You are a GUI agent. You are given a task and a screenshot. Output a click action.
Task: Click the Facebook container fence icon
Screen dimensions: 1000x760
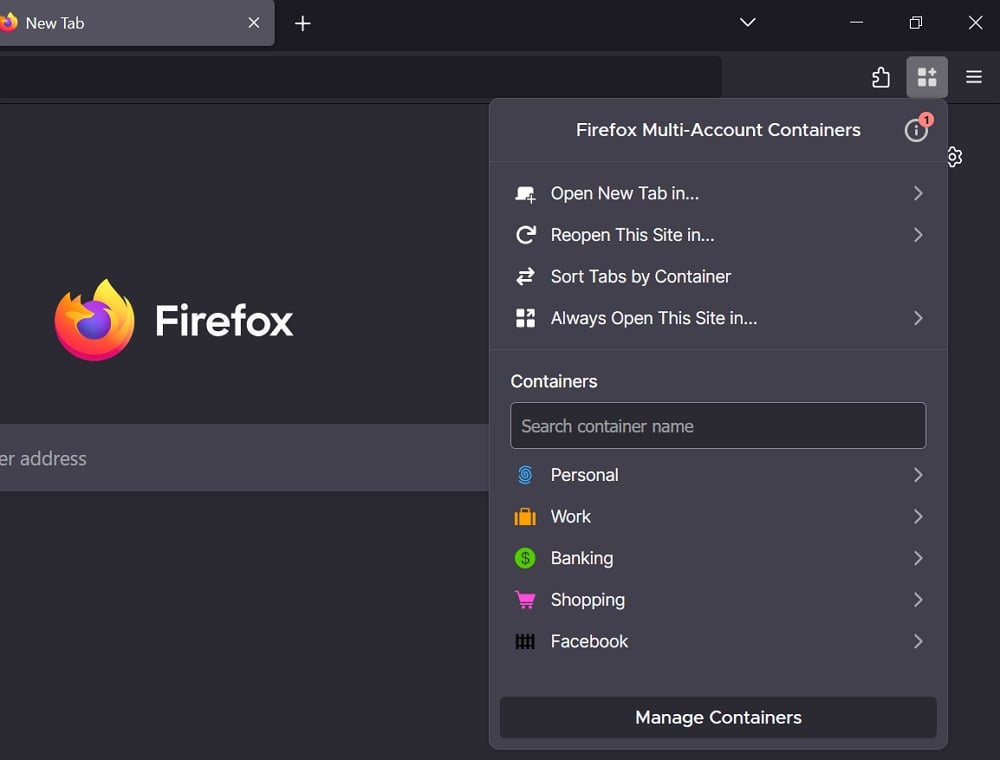[525, 641]
